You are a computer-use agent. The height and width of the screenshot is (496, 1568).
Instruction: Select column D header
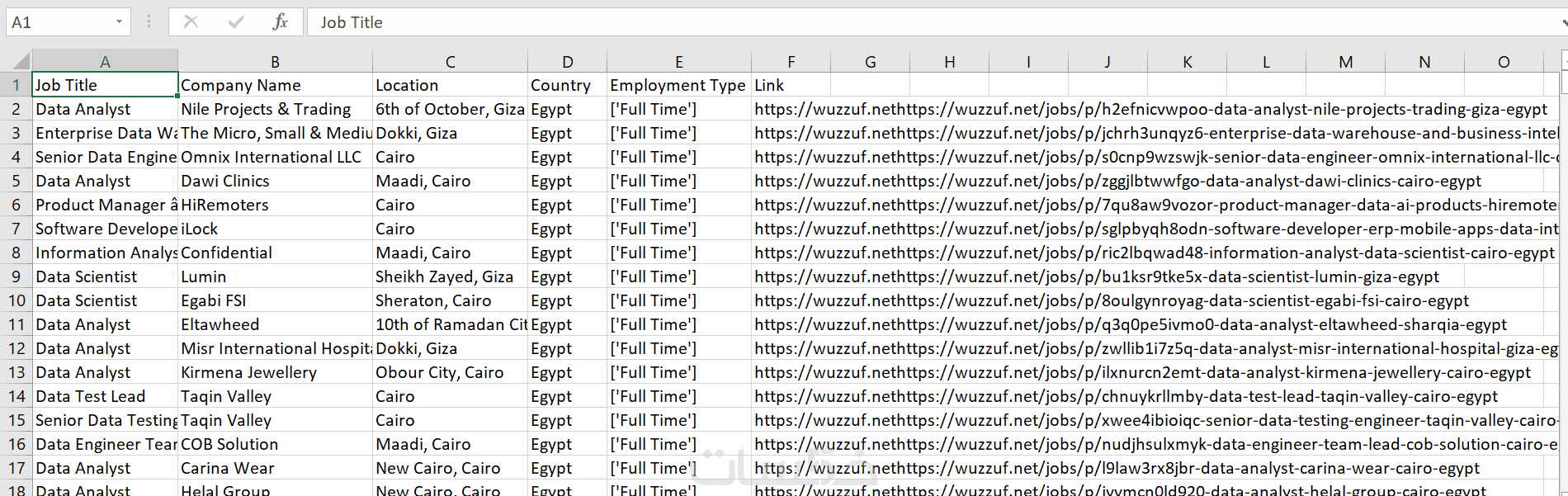tap(567, 61)
